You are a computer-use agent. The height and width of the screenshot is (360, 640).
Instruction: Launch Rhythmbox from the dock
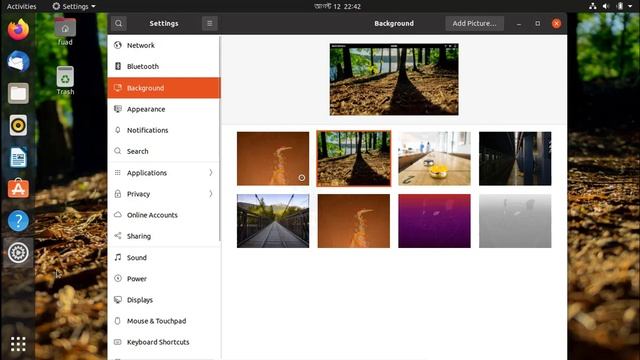18,125
